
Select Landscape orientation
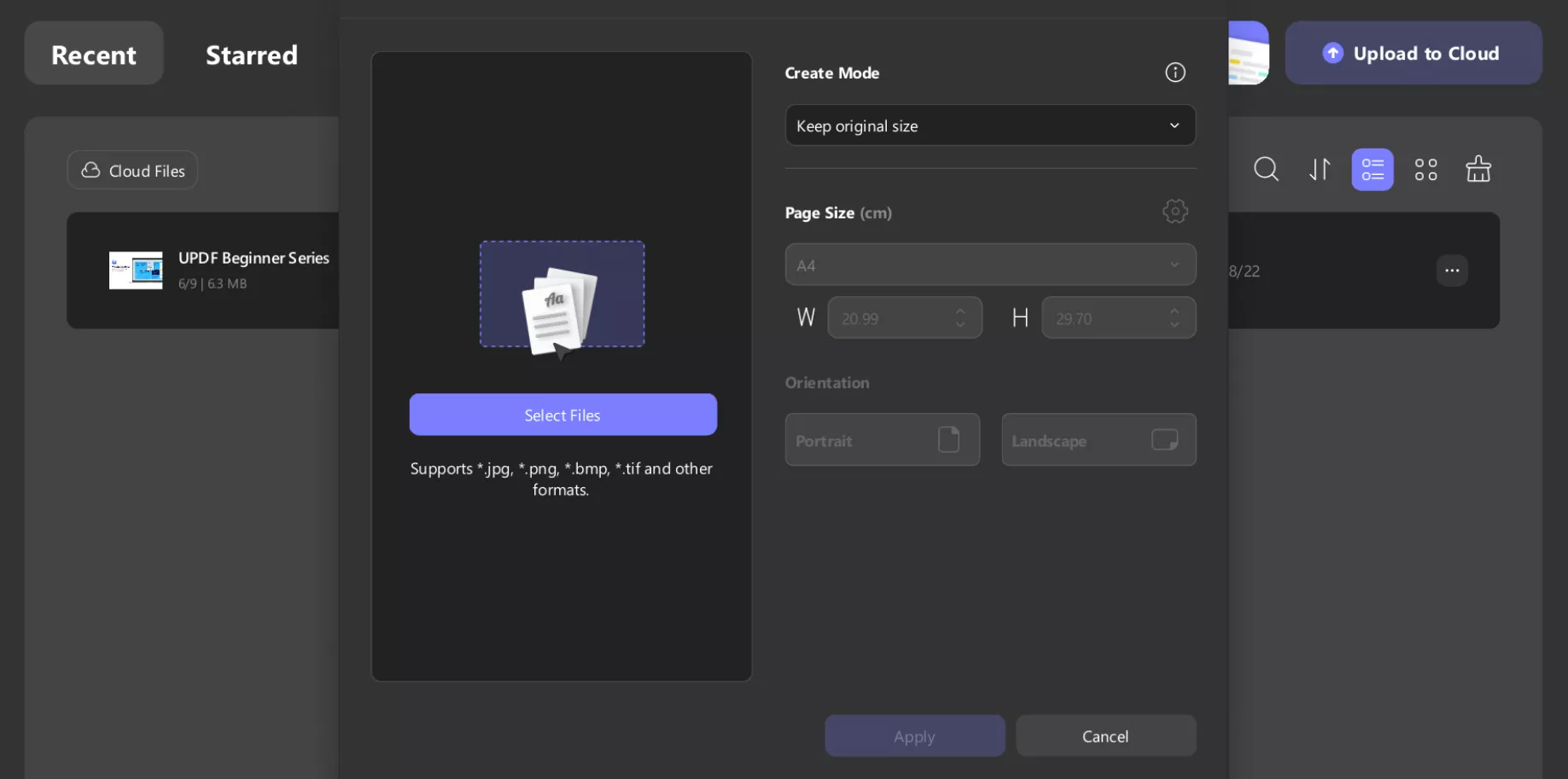tap(1099, 439)
